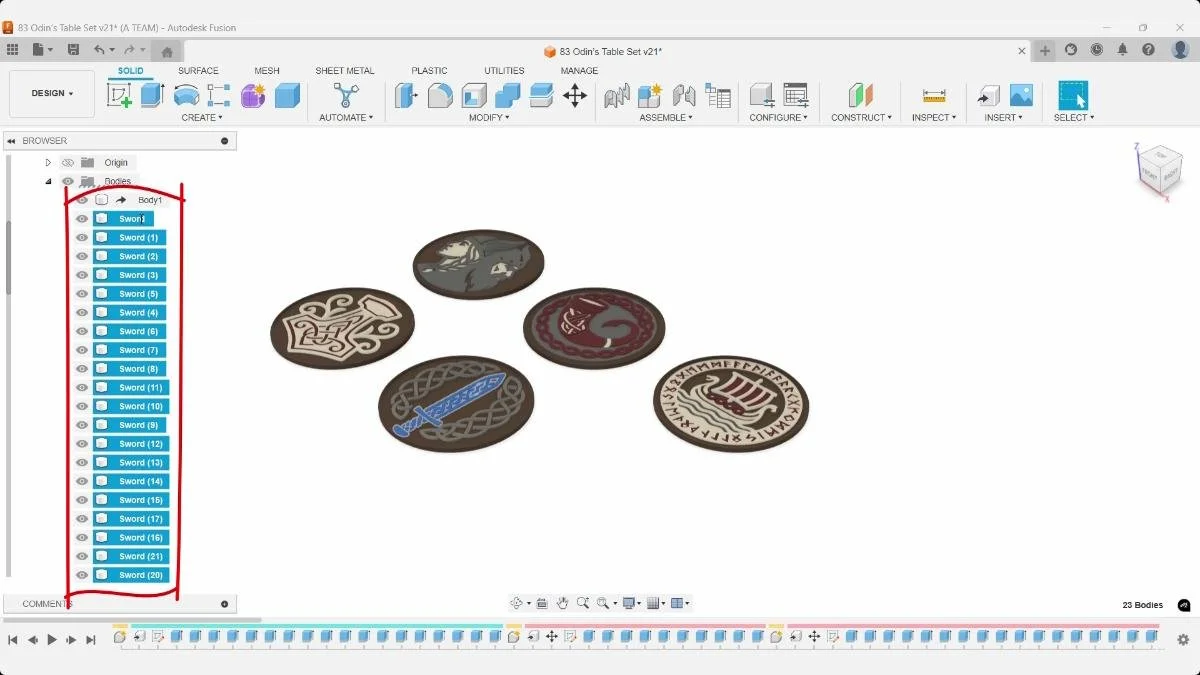Select the Fillet tool

440,95
